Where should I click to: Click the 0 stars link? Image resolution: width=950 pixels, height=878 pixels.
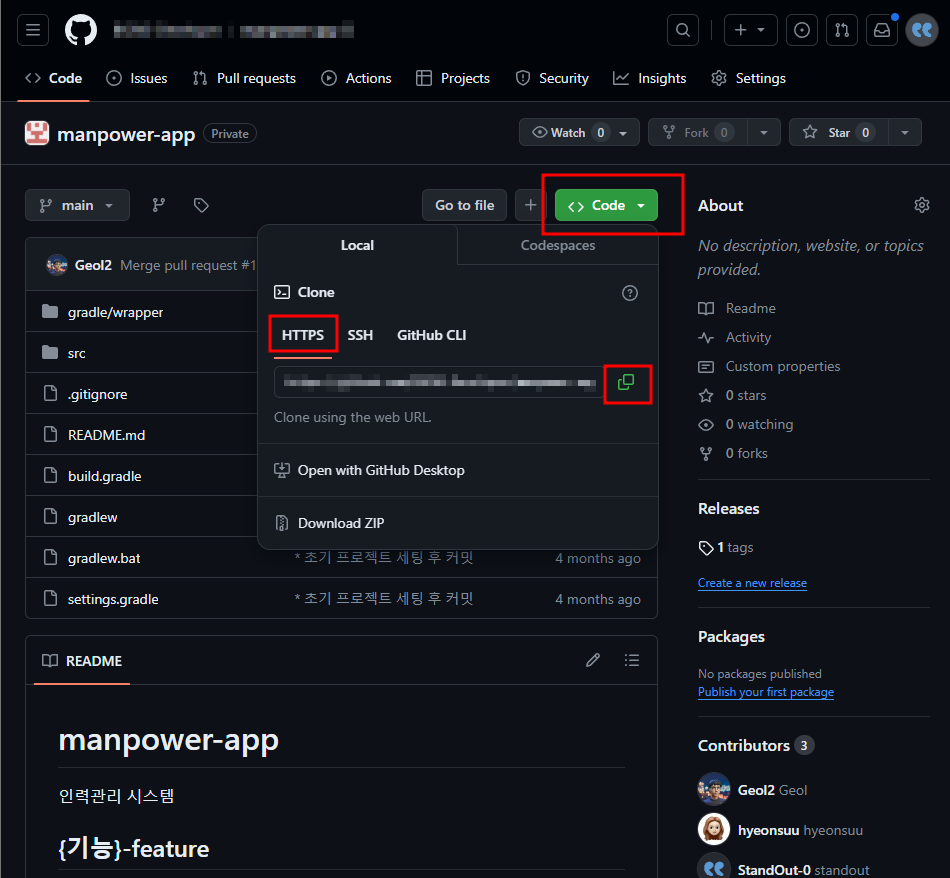(x=746, y=396)
